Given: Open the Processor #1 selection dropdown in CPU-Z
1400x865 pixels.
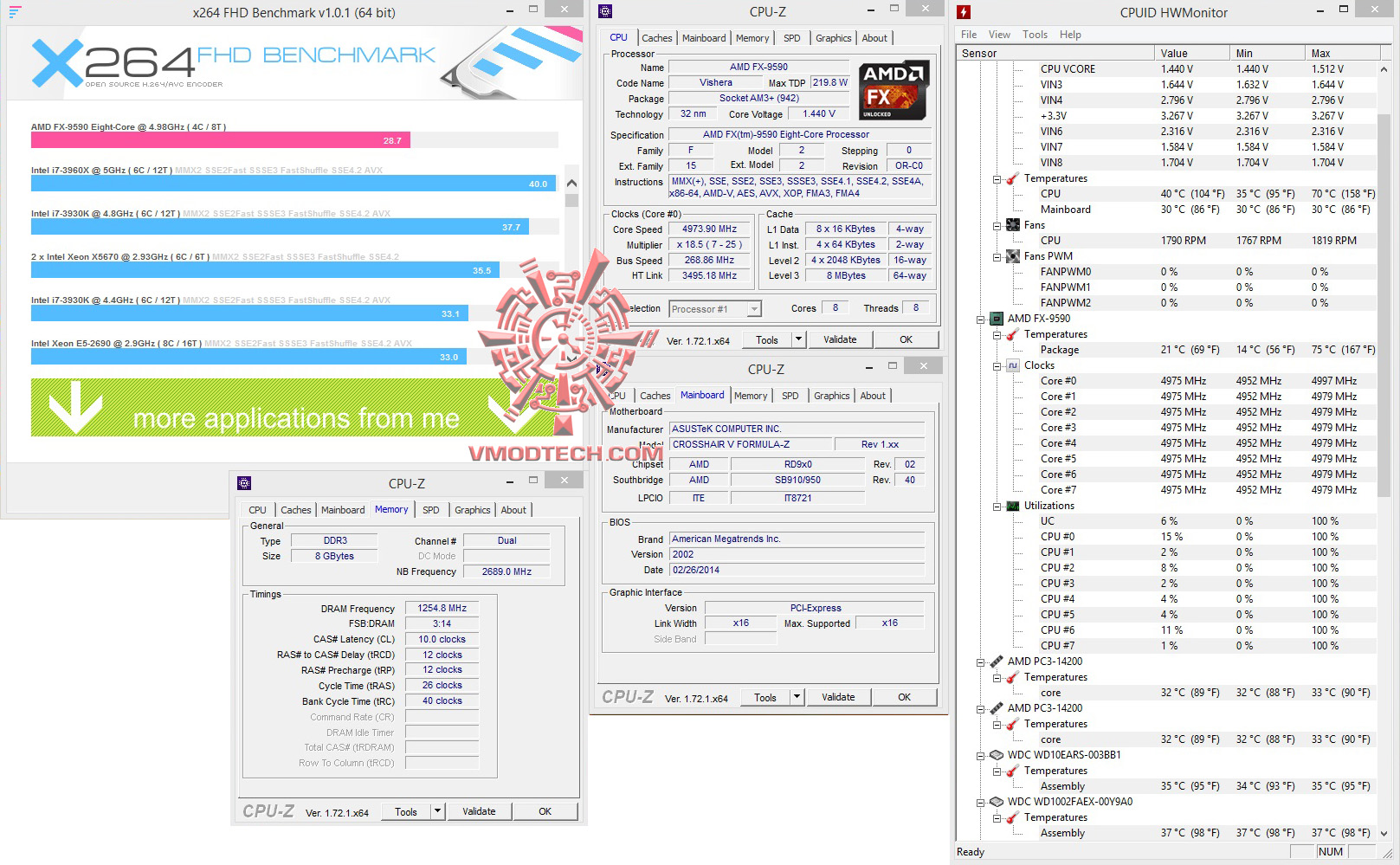Looking at the screenshot, I should 754,309.
